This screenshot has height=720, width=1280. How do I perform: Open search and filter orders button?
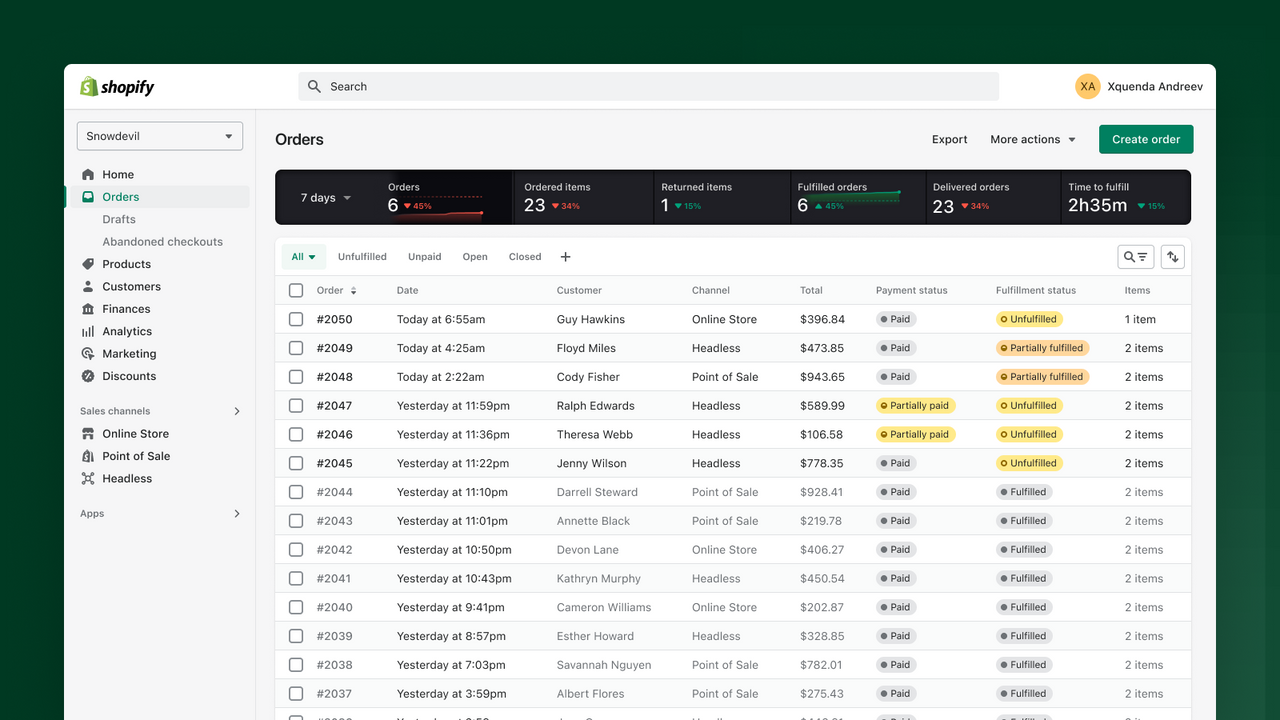pyautogui.click(x=1136, y=257)
